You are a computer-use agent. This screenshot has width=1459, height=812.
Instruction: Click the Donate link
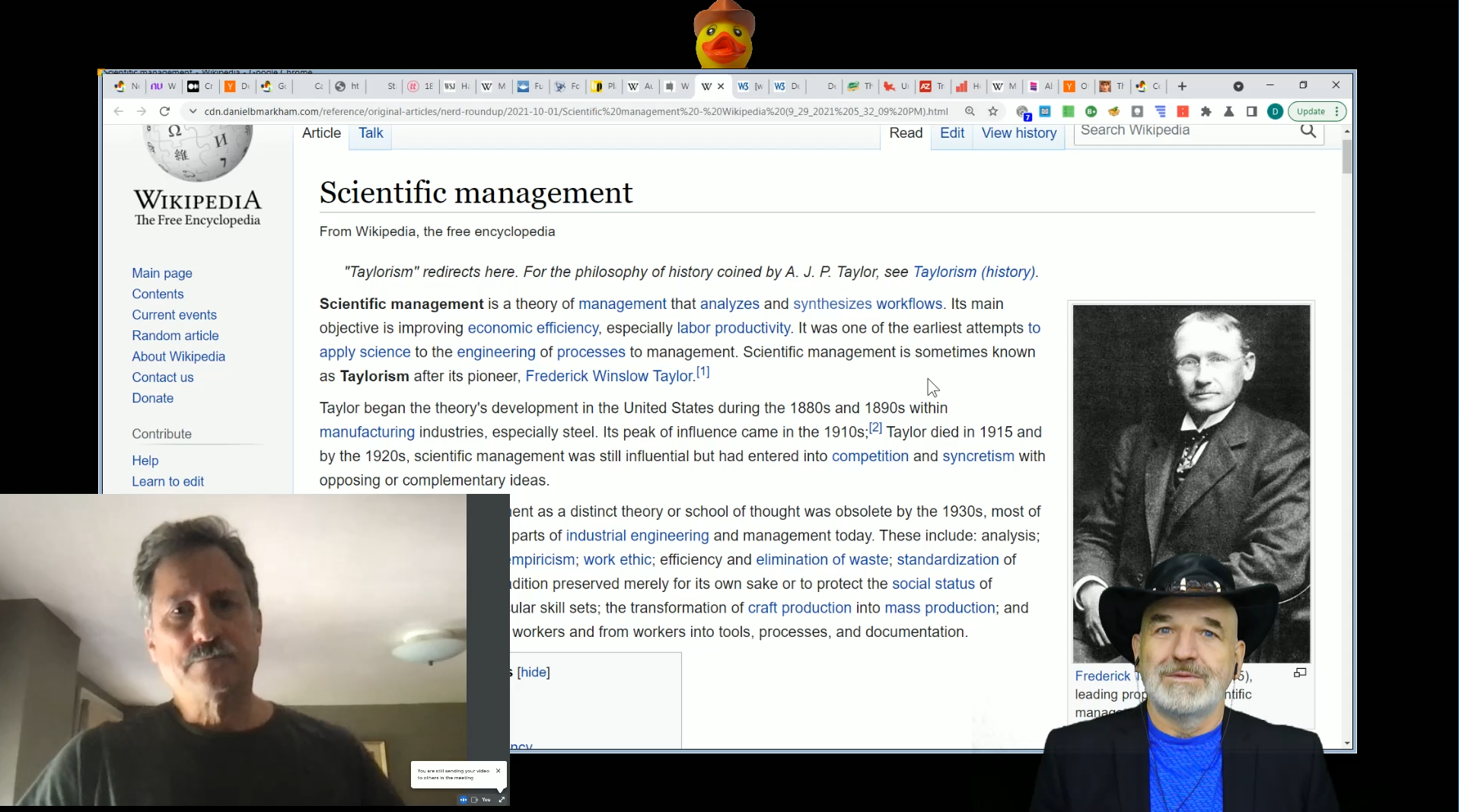pyautogui.click(x=152, y=398)
